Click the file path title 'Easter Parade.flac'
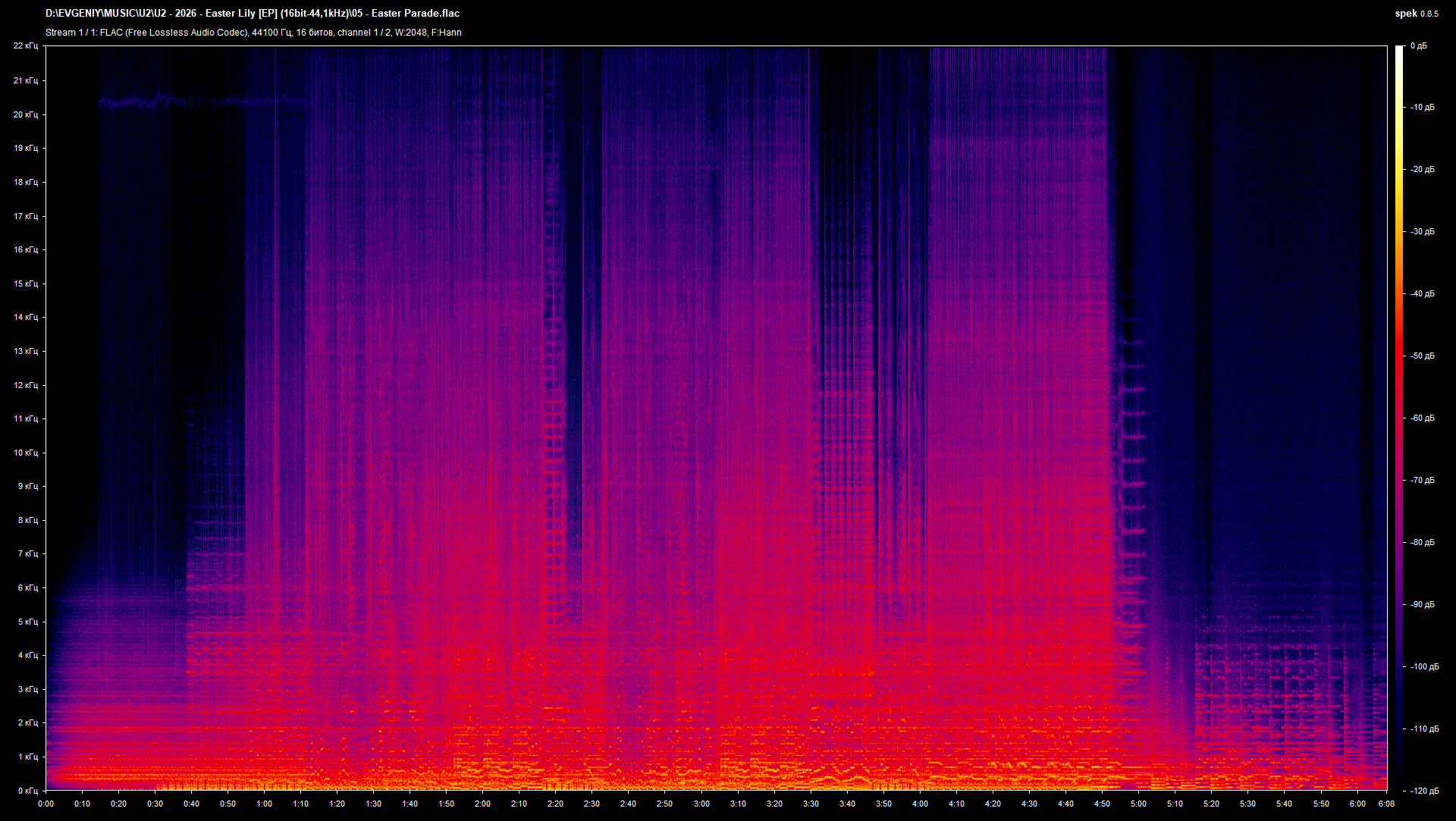The height and width of the screenshot is (821, 1456). [x=416, y=13]
